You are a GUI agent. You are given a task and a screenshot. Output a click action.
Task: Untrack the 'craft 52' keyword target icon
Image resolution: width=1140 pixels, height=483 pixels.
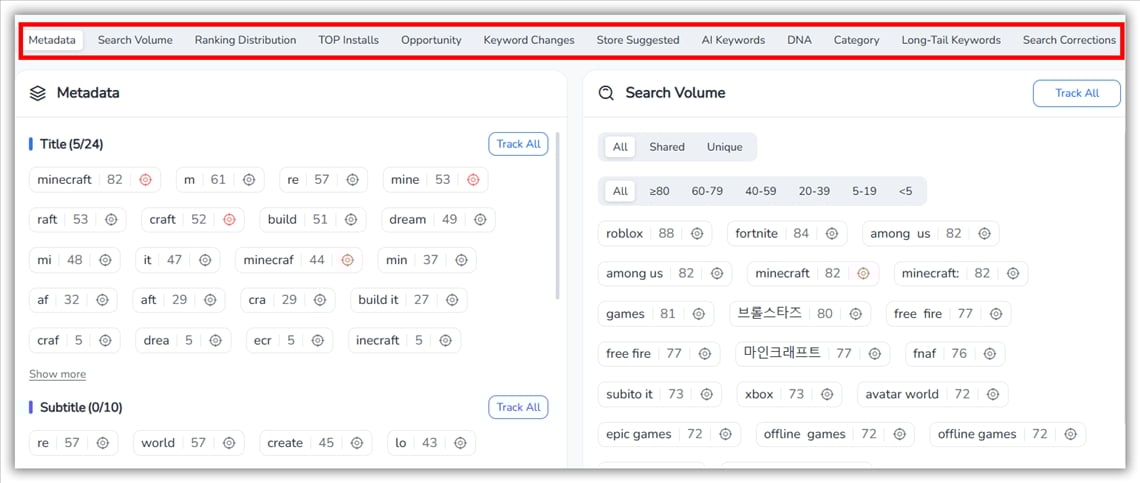(x=229, y=220)
